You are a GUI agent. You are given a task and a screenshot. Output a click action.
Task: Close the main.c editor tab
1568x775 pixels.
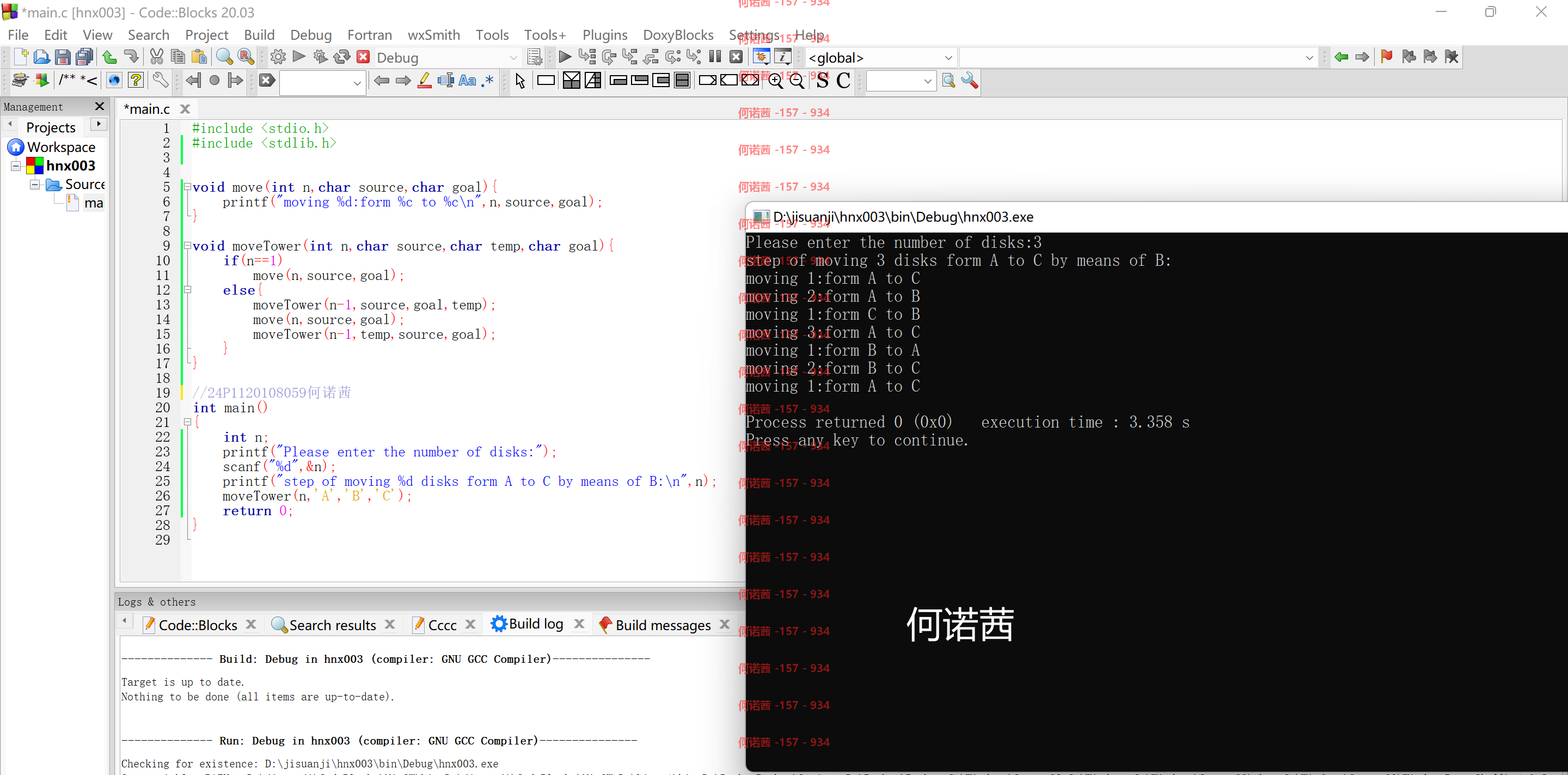[185, 109]
